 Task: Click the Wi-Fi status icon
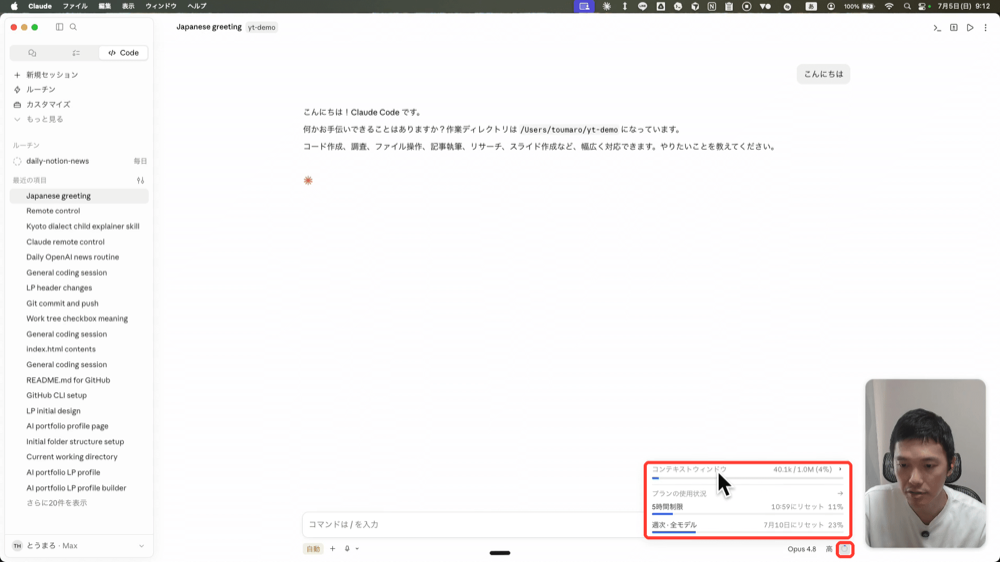(889, 6)
